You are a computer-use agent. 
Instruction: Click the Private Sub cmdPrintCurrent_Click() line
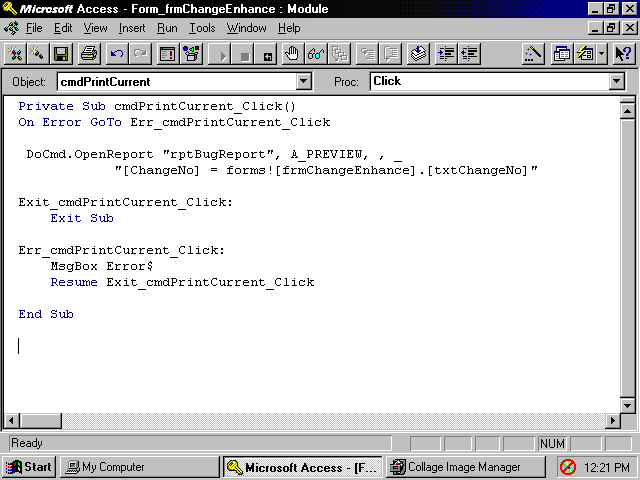point(157,106)
